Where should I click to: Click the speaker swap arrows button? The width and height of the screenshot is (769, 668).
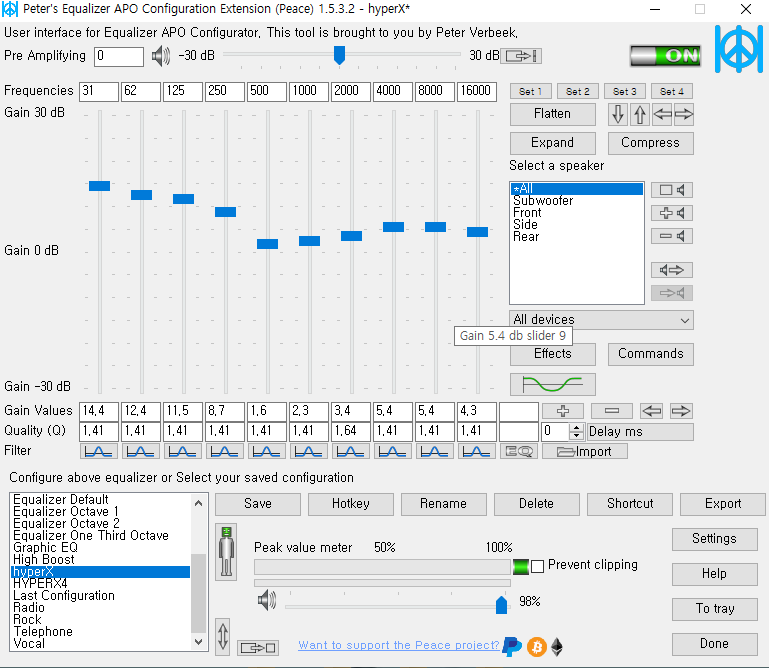671,270
